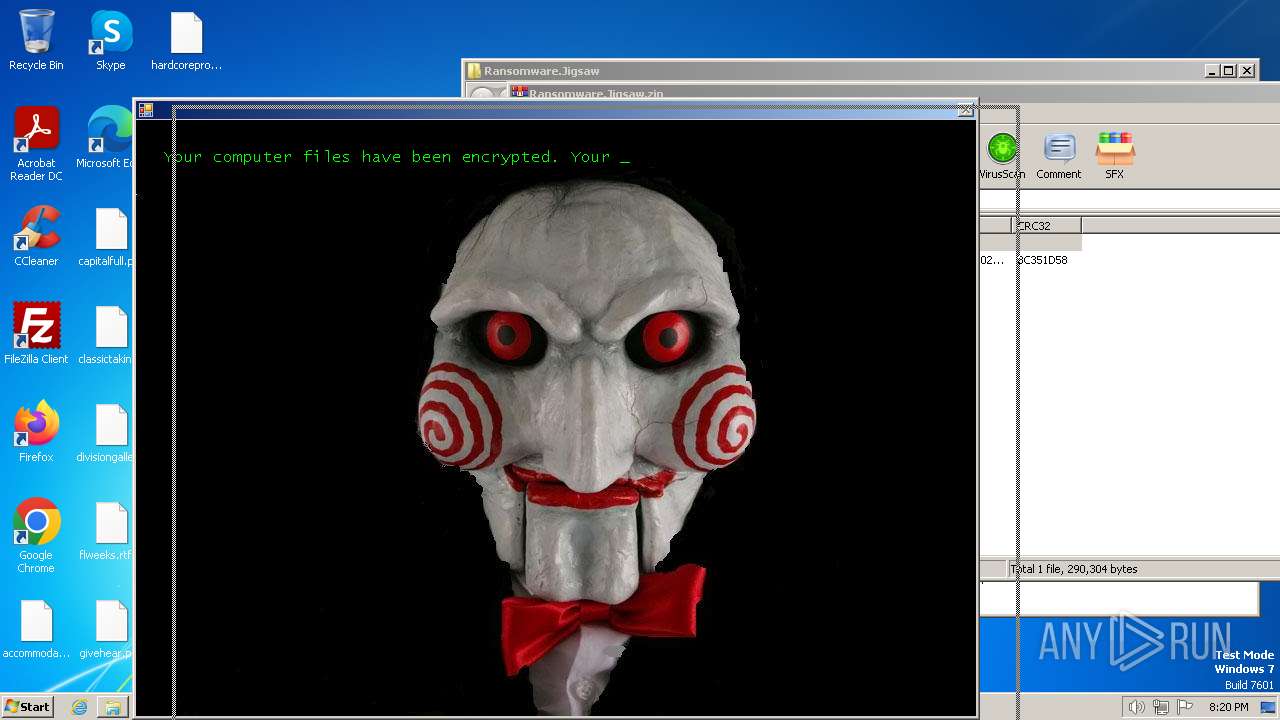Open the Recycle Bin desktop icon
This screenshot has height=720, width=1280.
[36, 40]
